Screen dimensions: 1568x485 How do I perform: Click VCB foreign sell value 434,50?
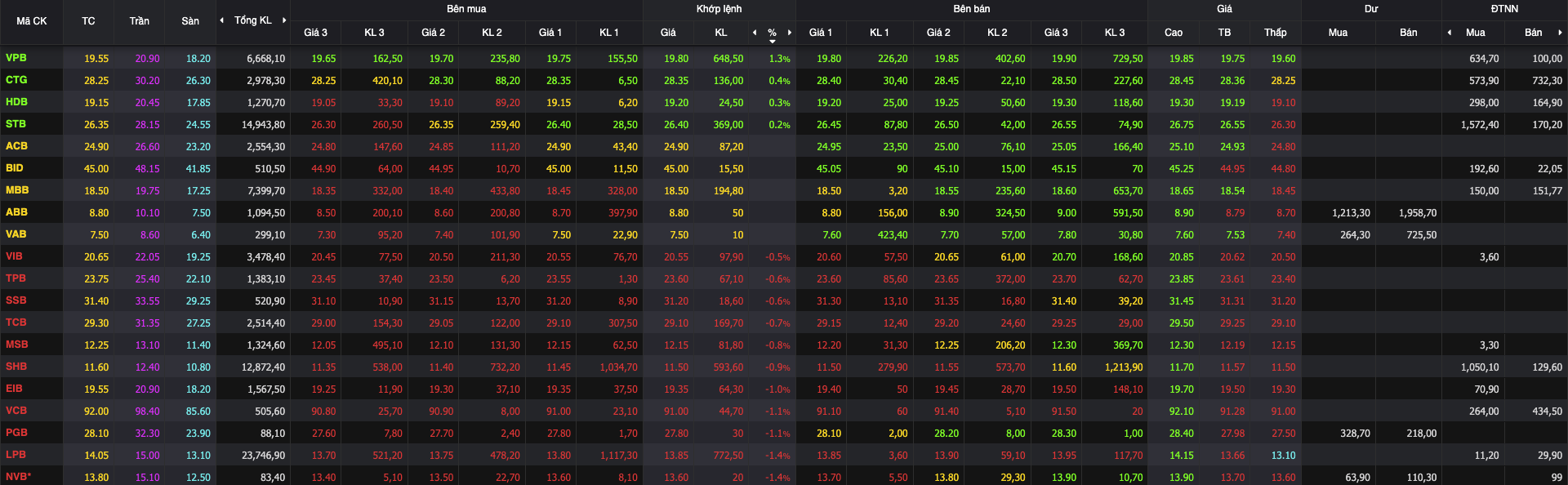tap(1548, 412)
